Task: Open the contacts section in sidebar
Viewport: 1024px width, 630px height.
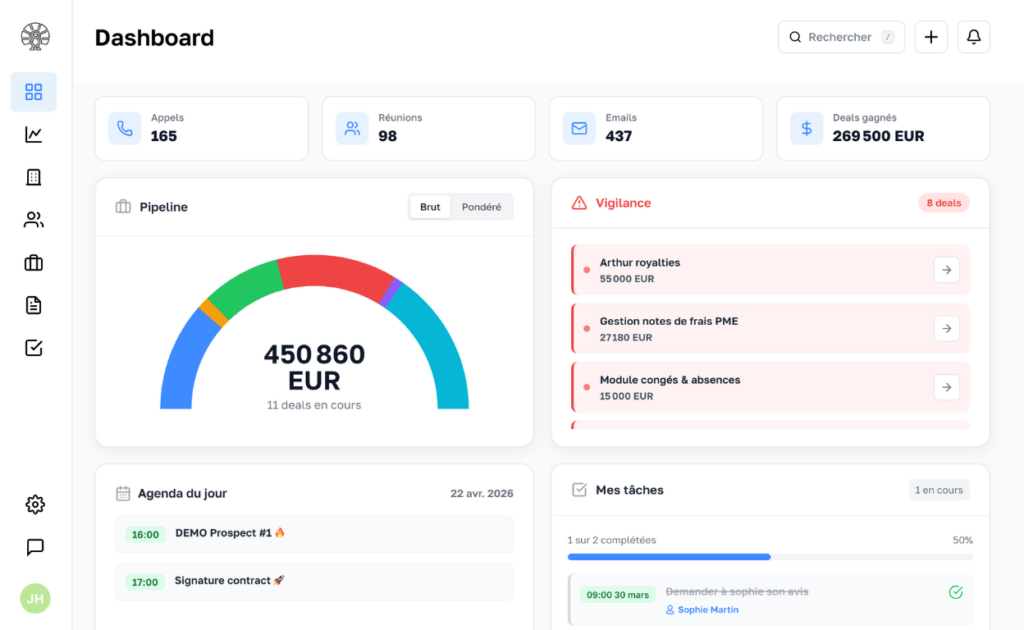Action: click(34, 219)
